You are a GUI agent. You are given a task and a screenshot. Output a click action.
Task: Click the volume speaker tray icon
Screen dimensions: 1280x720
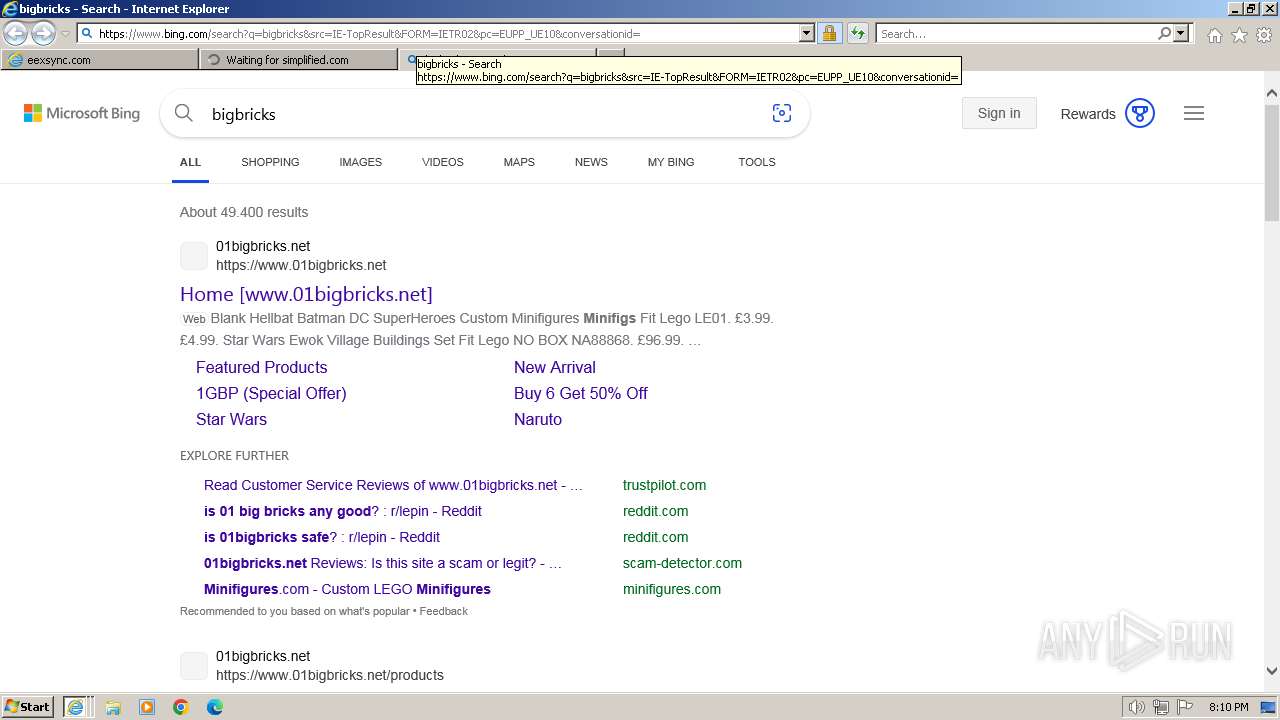coord(1137,707)
